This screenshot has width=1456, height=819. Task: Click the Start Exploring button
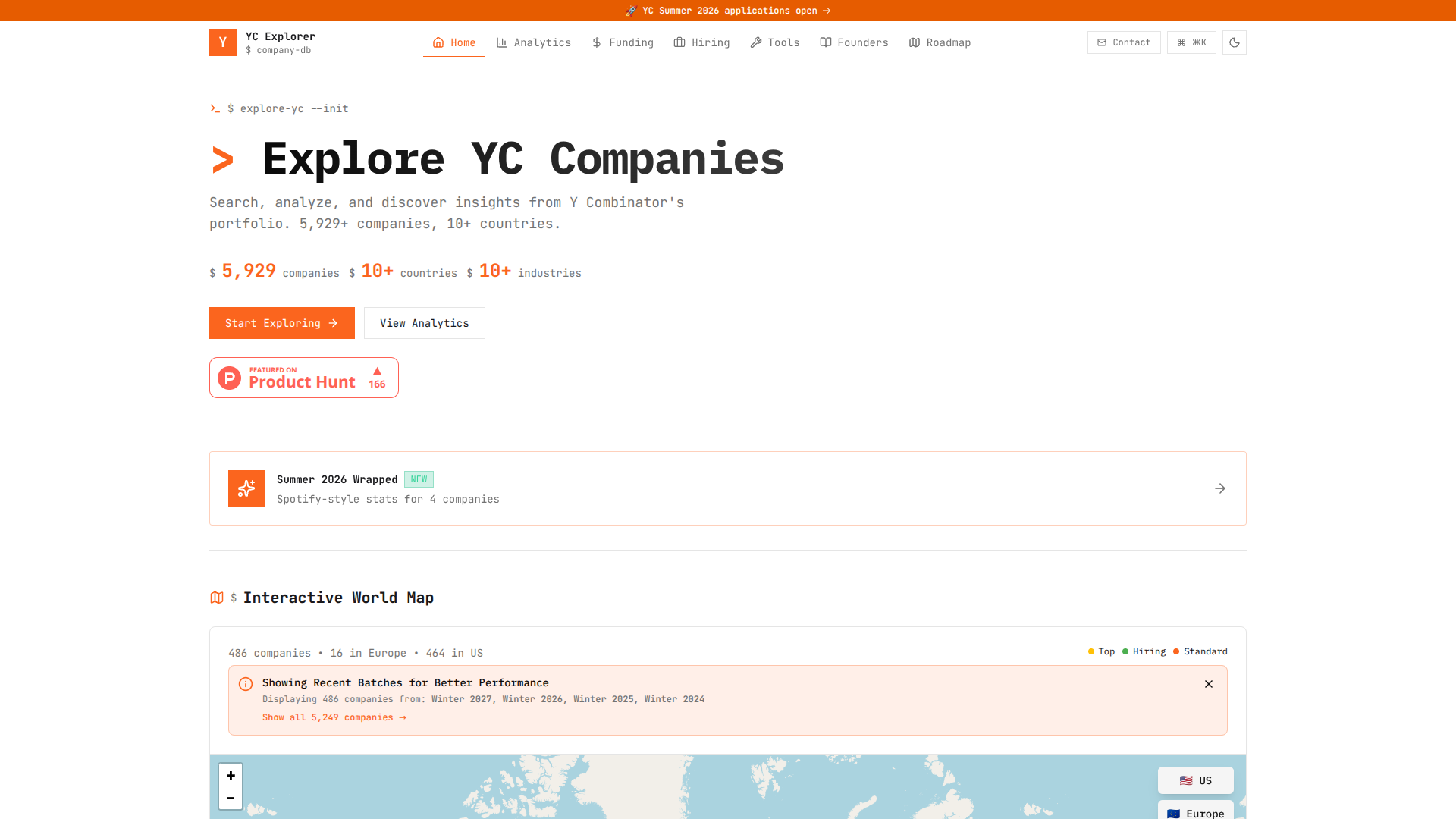click(282, 323)
